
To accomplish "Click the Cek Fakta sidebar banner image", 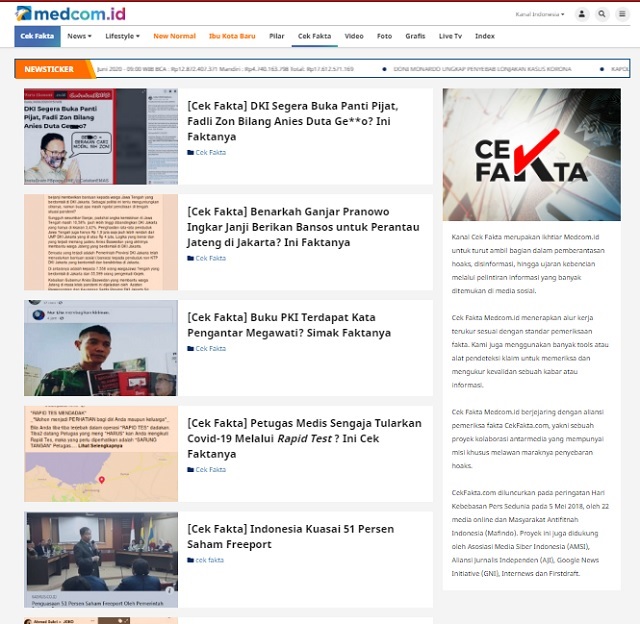I will coord(531,155).
